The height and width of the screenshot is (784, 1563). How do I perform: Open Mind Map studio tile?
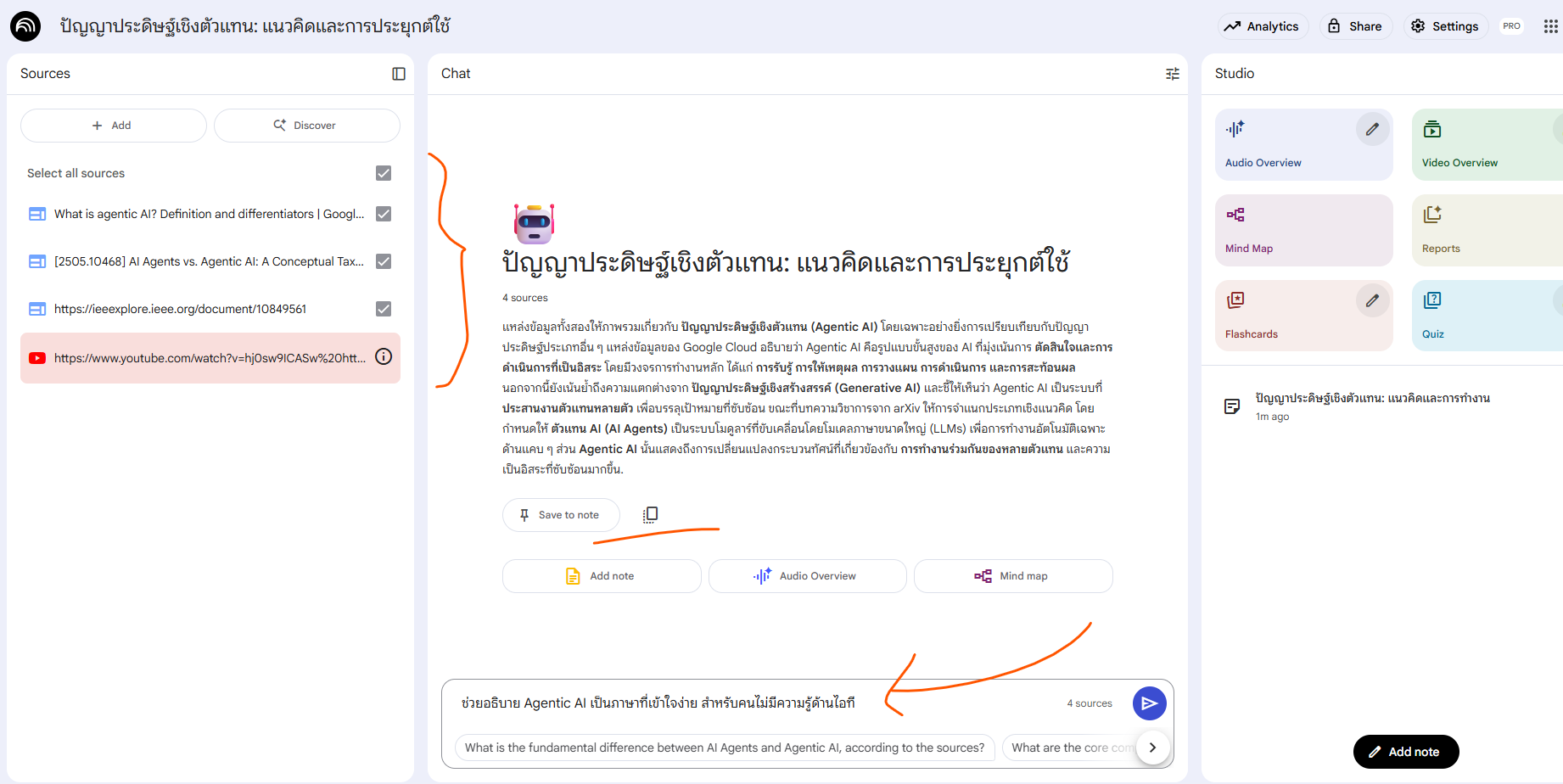(x=1303, y=230)
